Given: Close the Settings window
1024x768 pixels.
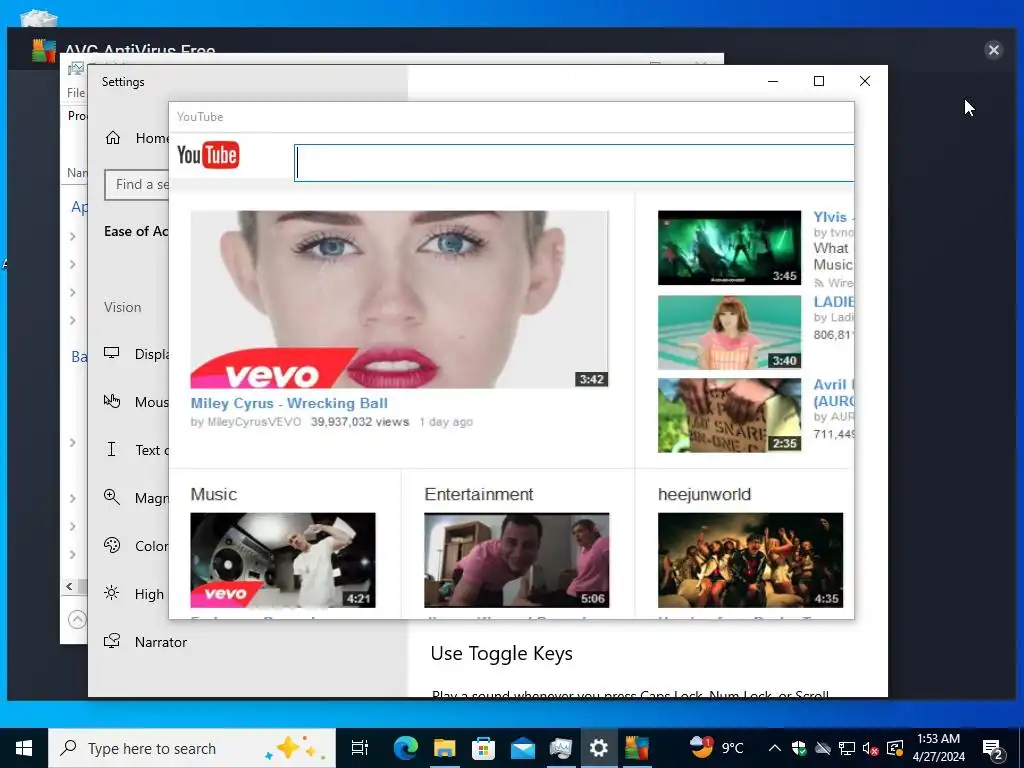Looking at the screenshot, I should click(x=865, y=81).
